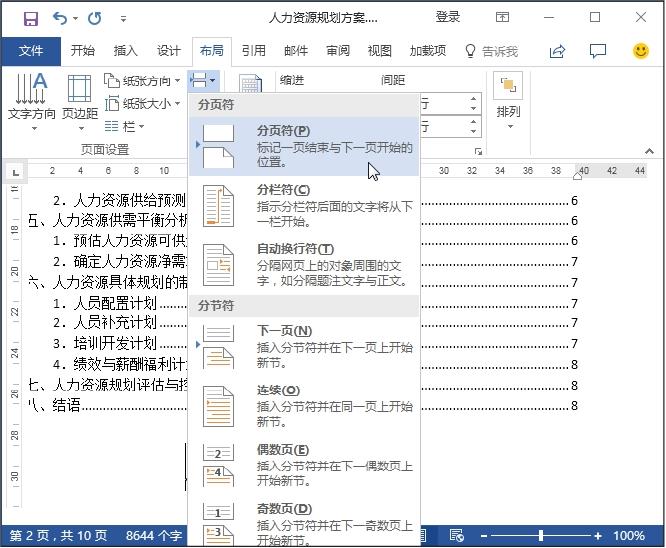Select 分页符(P) page break option
Screen dimensions: 666x548
(x=304, y=146)
